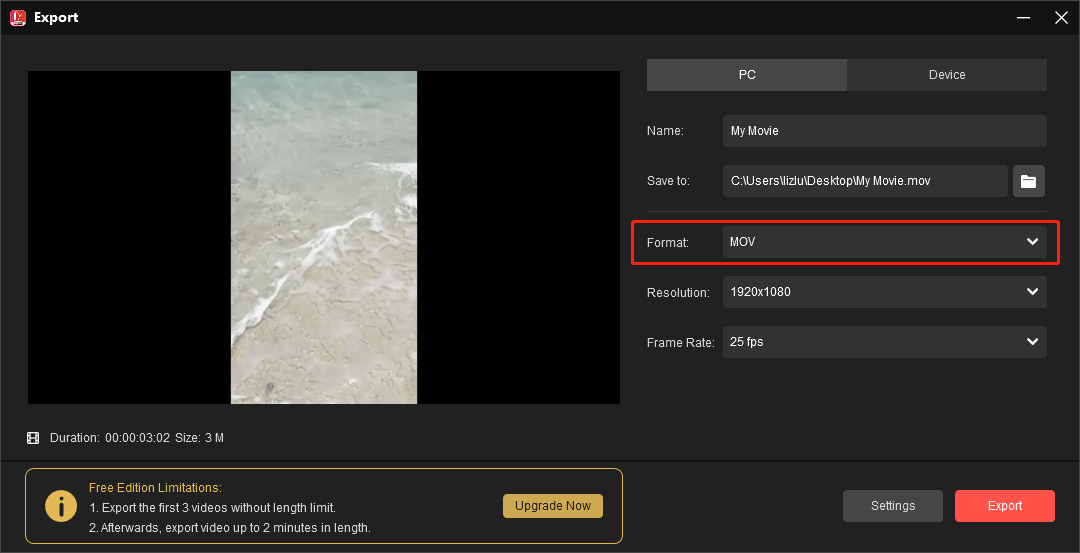Click the Upgrade Now button
The width and height of the screenshot is (1080, 553).
coord(553,505)
